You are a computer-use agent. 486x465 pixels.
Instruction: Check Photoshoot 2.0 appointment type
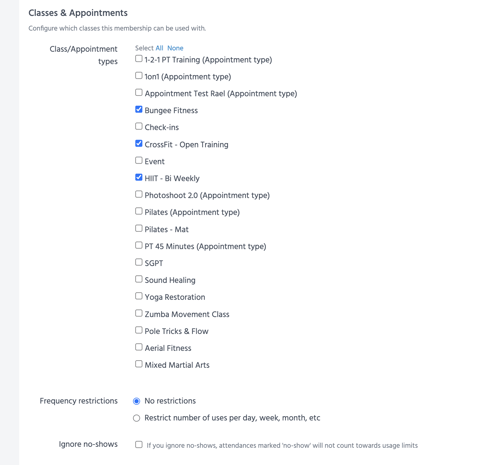point(139,194)
